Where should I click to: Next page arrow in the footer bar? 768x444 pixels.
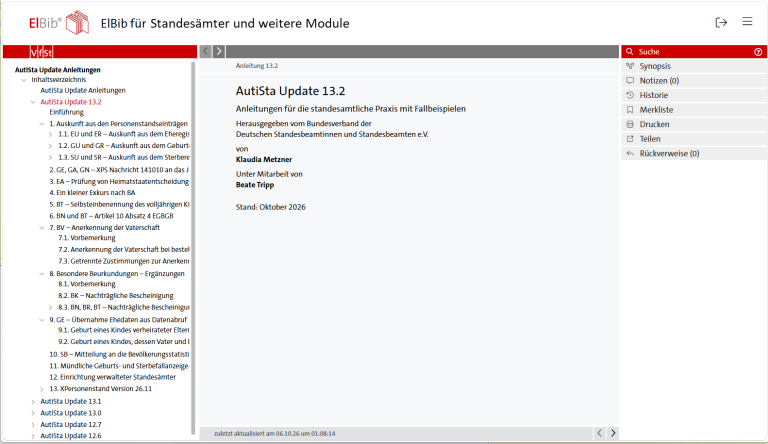tap(613, 433)
